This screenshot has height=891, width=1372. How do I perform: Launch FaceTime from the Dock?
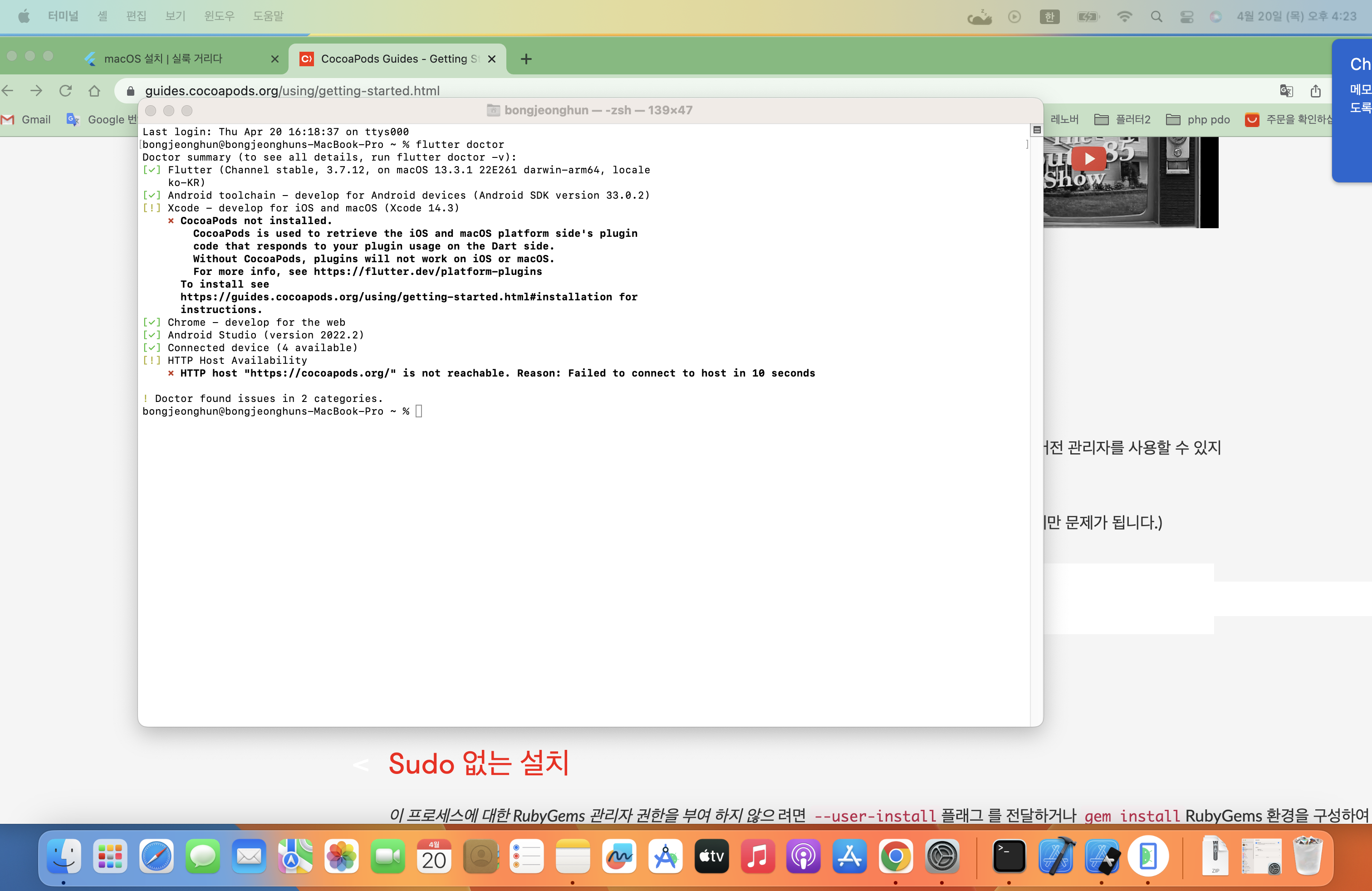coord(388,857)
